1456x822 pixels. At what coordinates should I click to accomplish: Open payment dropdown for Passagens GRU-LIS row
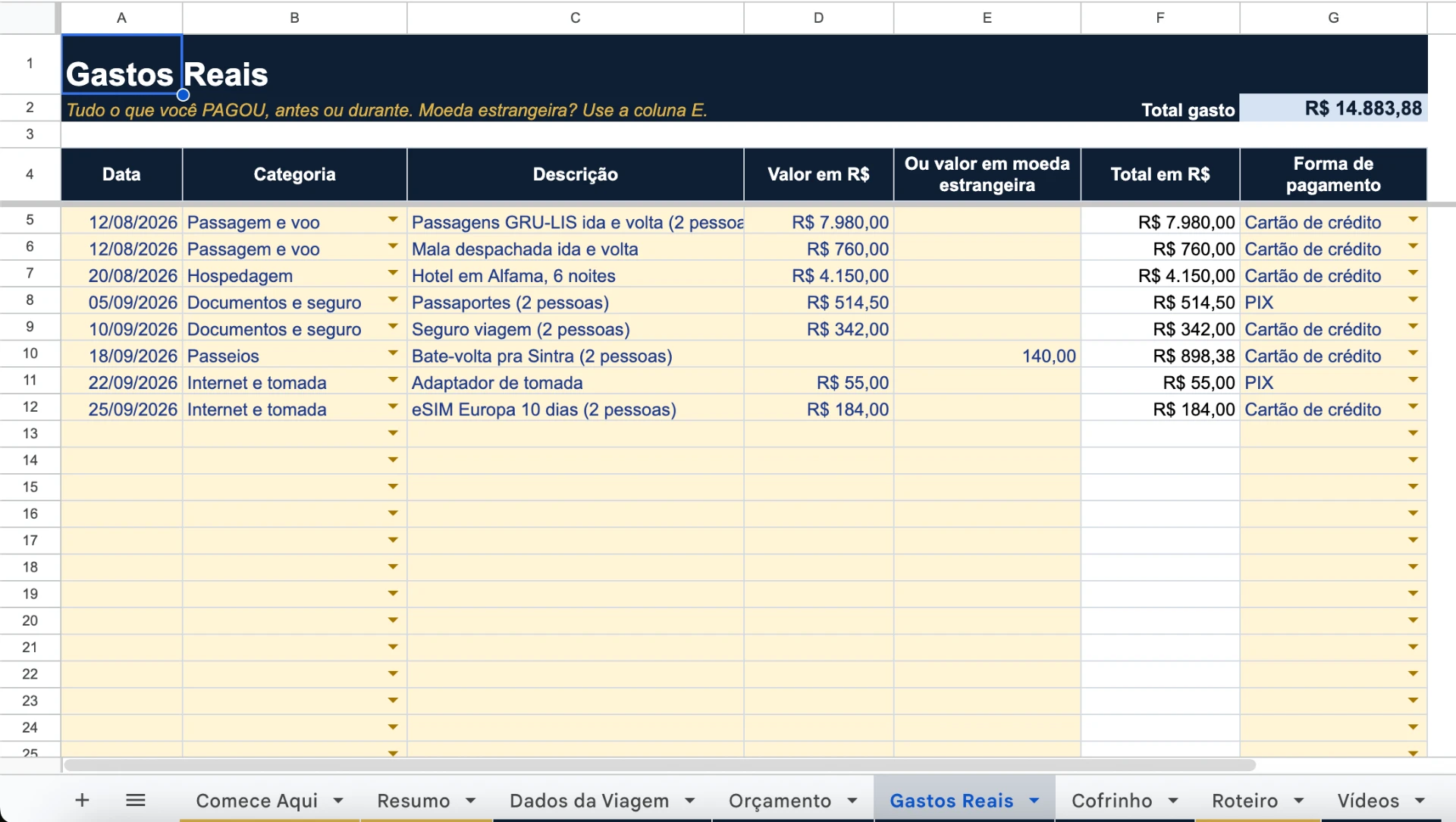pos(1413,220)
